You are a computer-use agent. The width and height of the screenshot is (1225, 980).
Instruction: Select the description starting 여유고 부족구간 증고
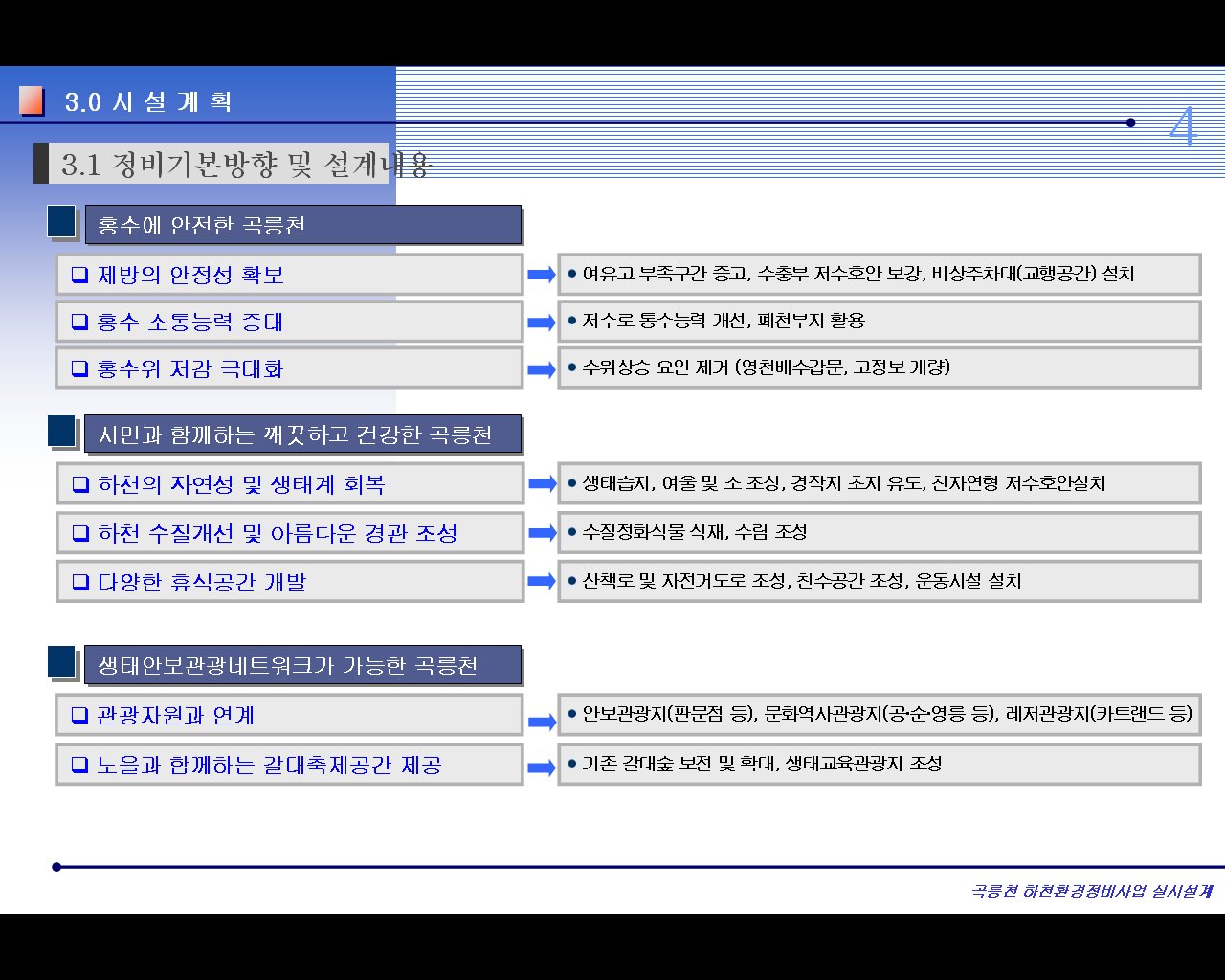click(880, 274)
